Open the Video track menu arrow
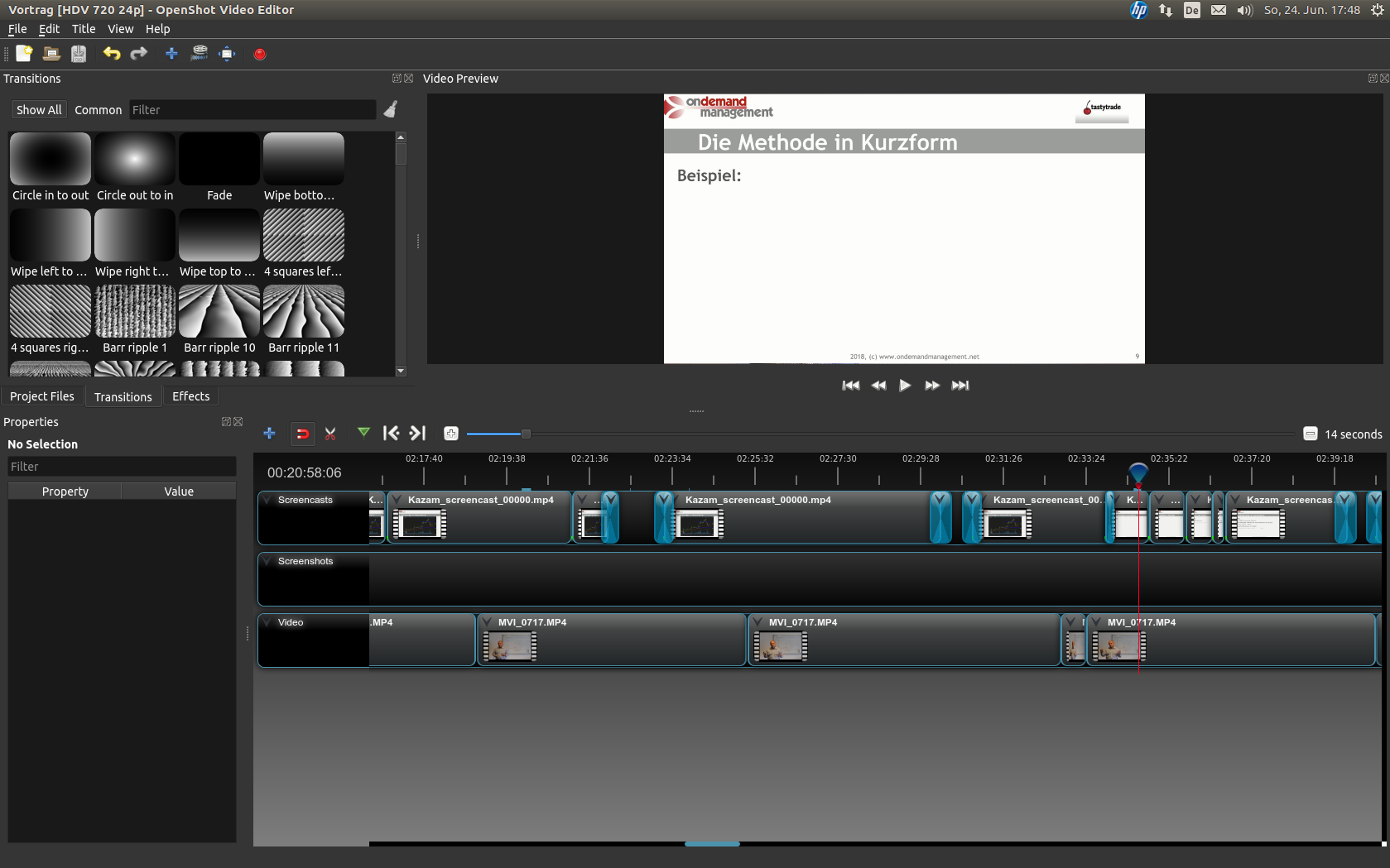The height and width of the screenshot is (868, 1390). (268, 622)
